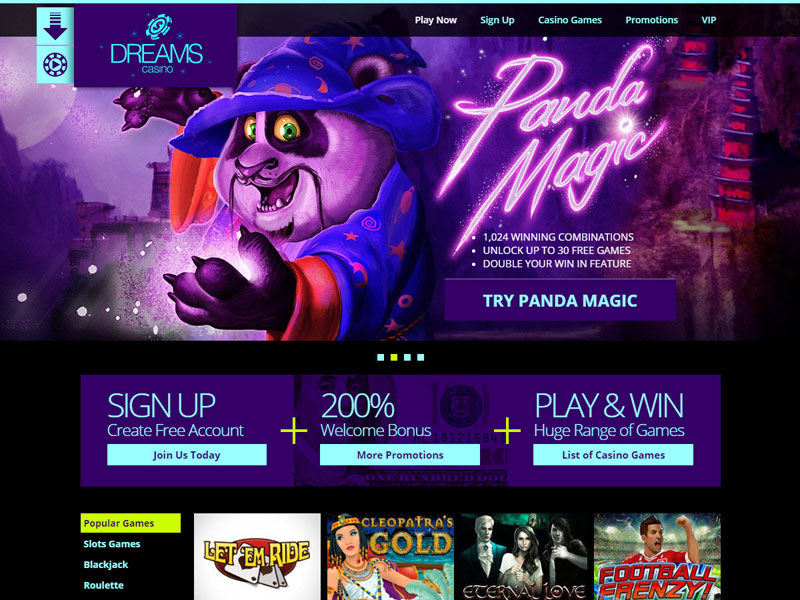Go to Casino Games in navigation

click(x=570, y=20)
